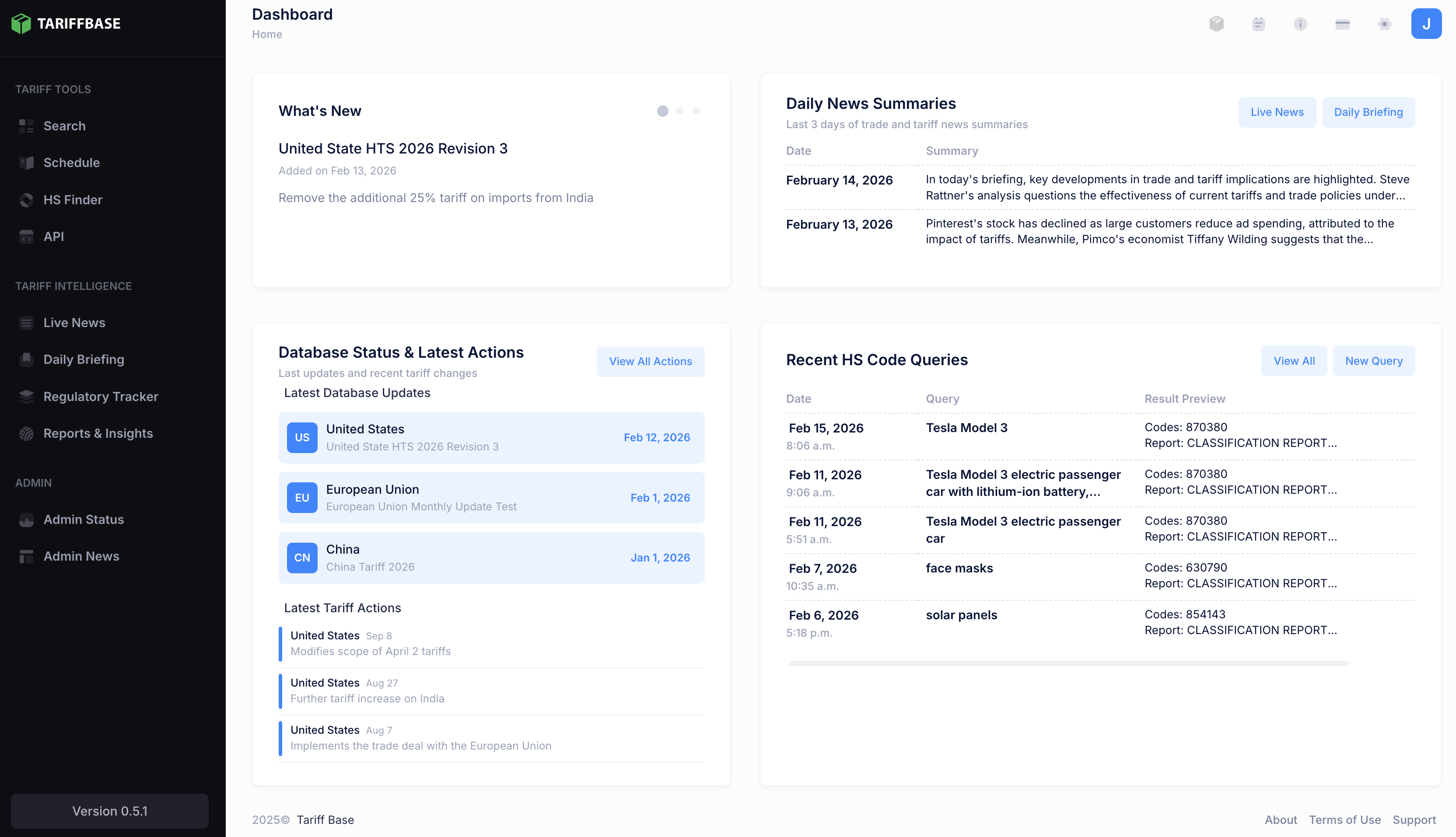Click the package box icon in header

pyautogui.click(x=1216, y=24)
